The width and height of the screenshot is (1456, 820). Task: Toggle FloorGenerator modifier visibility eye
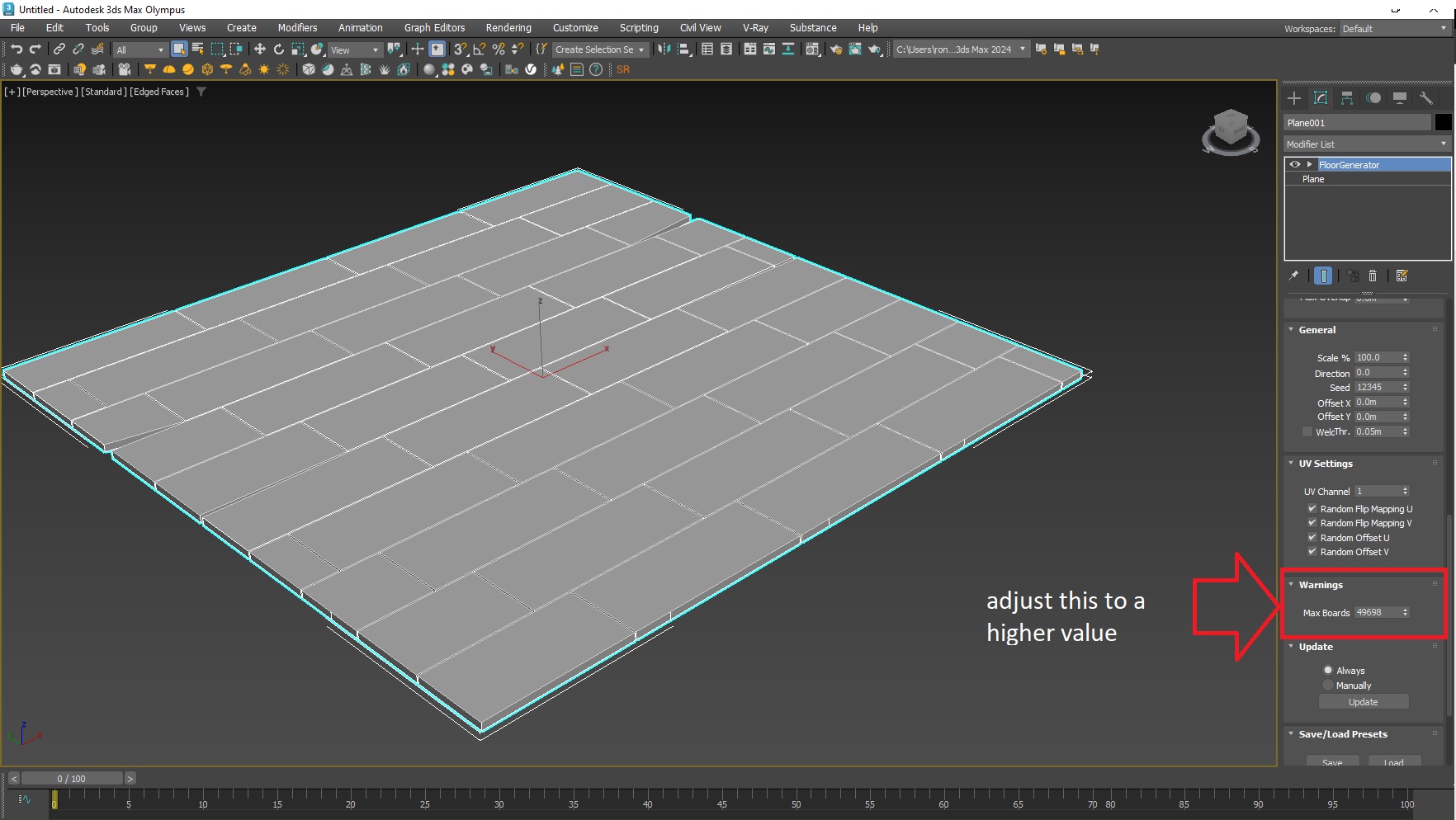pos(1295,164)
